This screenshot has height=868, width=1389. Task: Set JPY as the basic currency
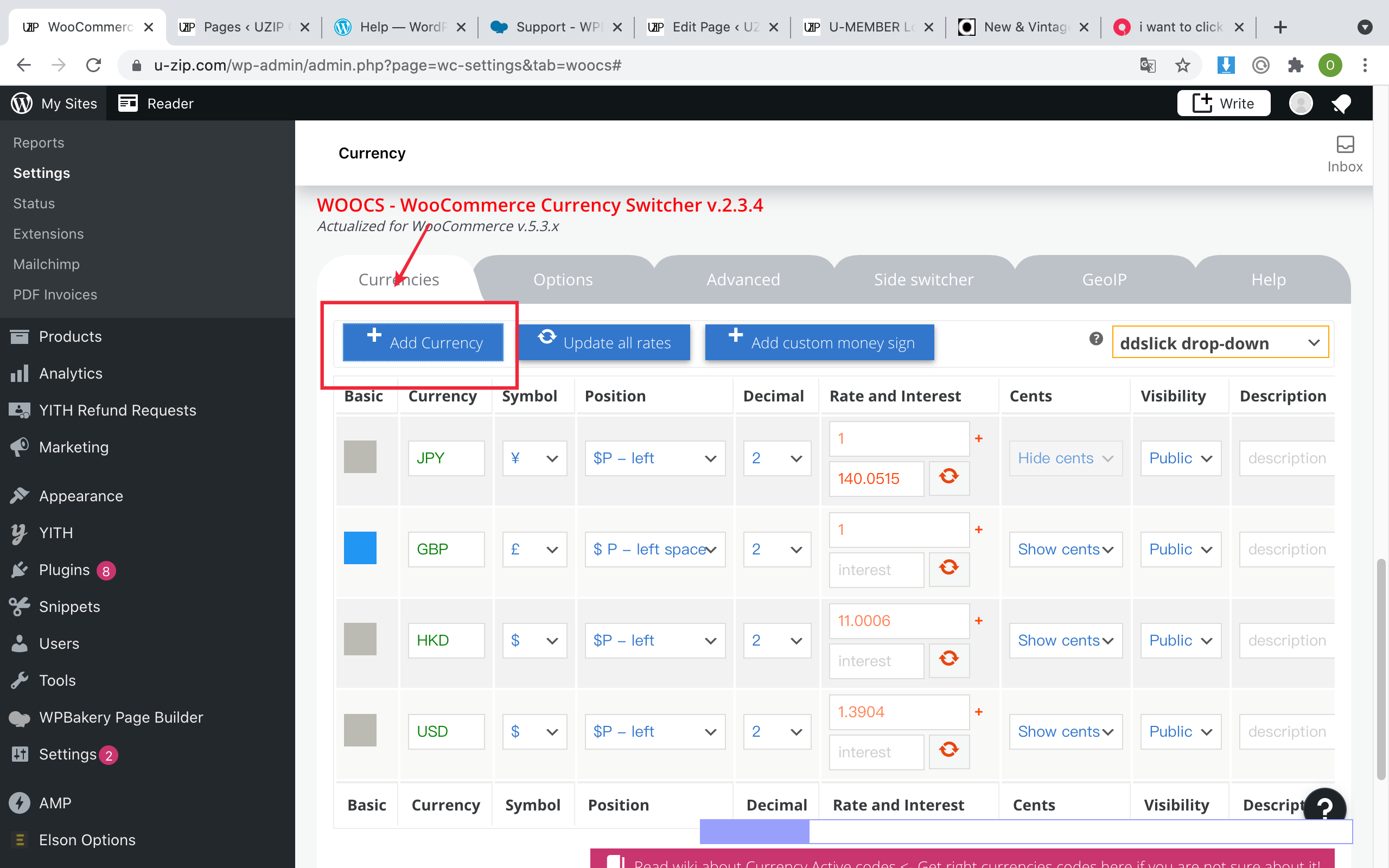360,457
